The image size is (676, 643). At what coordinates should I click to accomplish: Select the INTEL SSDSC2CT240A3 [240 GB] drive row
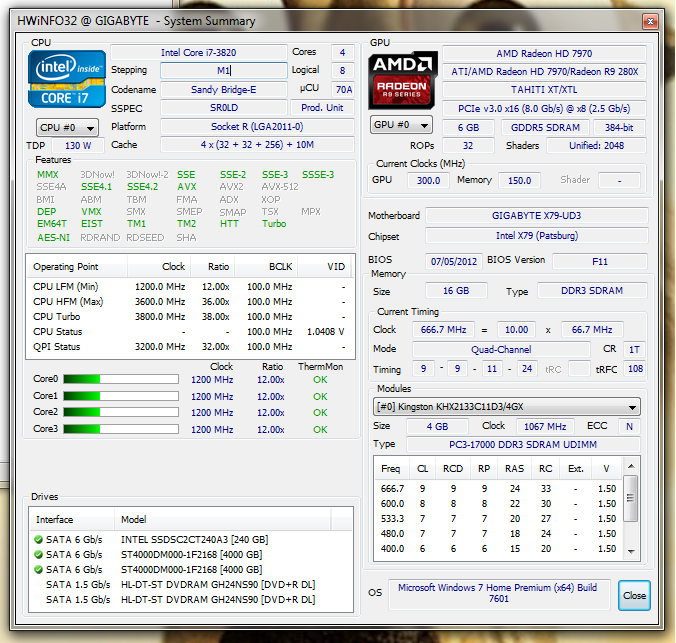pos(191,539)
